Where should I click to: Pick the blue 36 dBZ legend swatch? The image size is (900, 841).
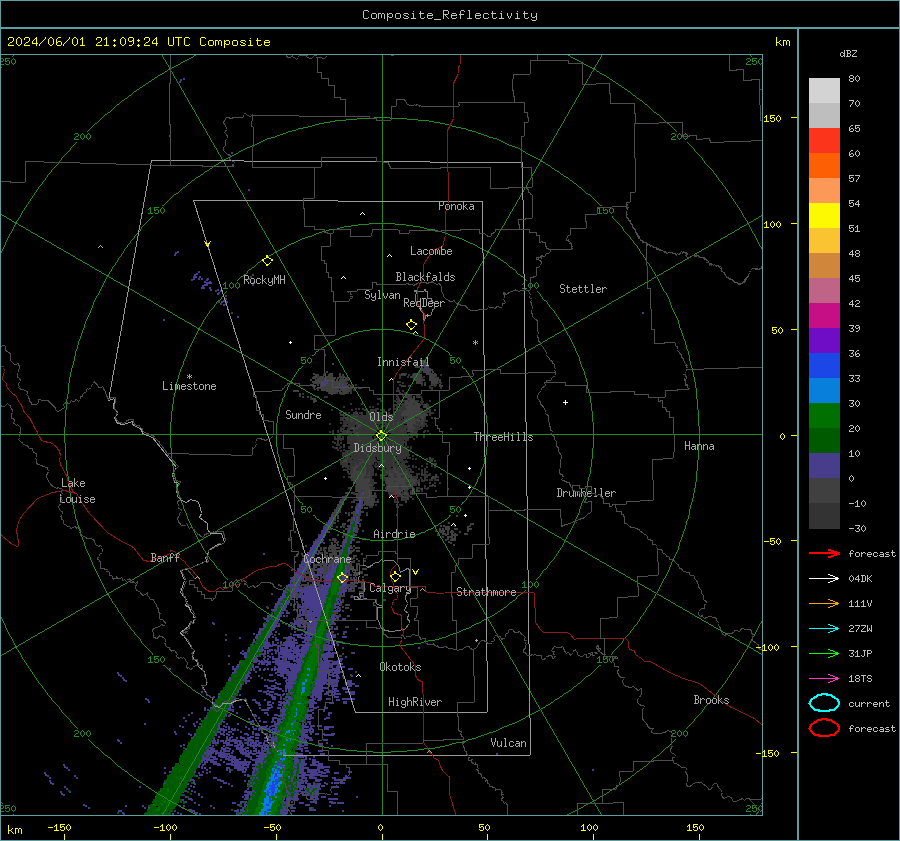point(824,365)
